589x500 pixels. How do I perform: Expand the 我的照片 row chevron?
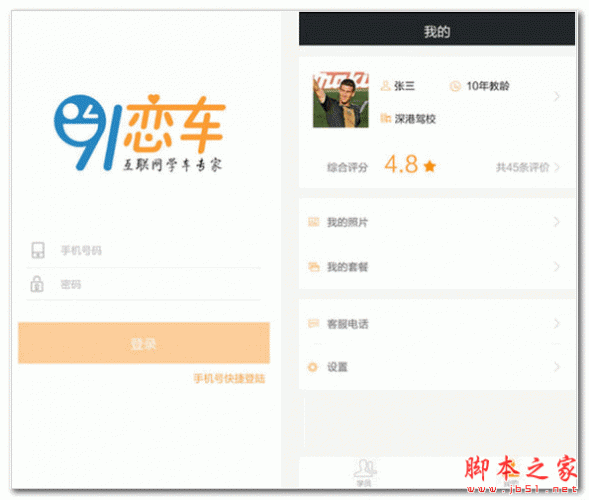[x=557, y=222]
